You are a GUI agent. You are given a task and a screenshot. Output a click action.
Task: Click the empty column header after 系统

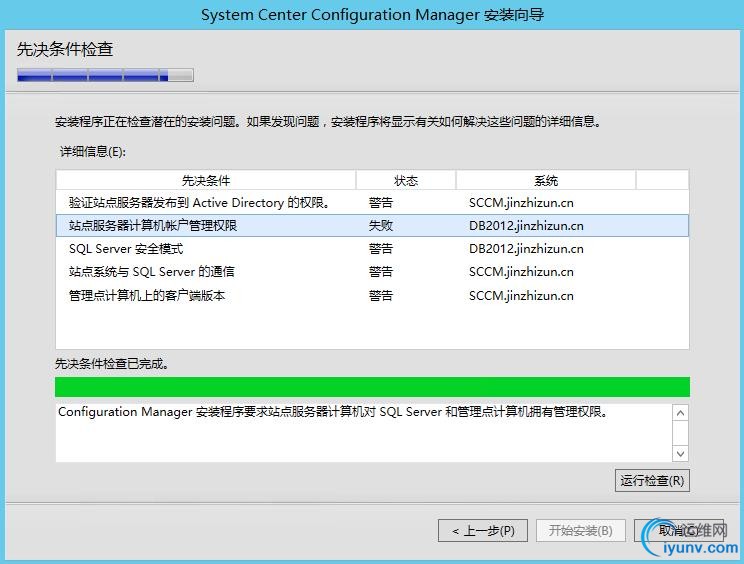pyautogui.click(x=662, y=180)
